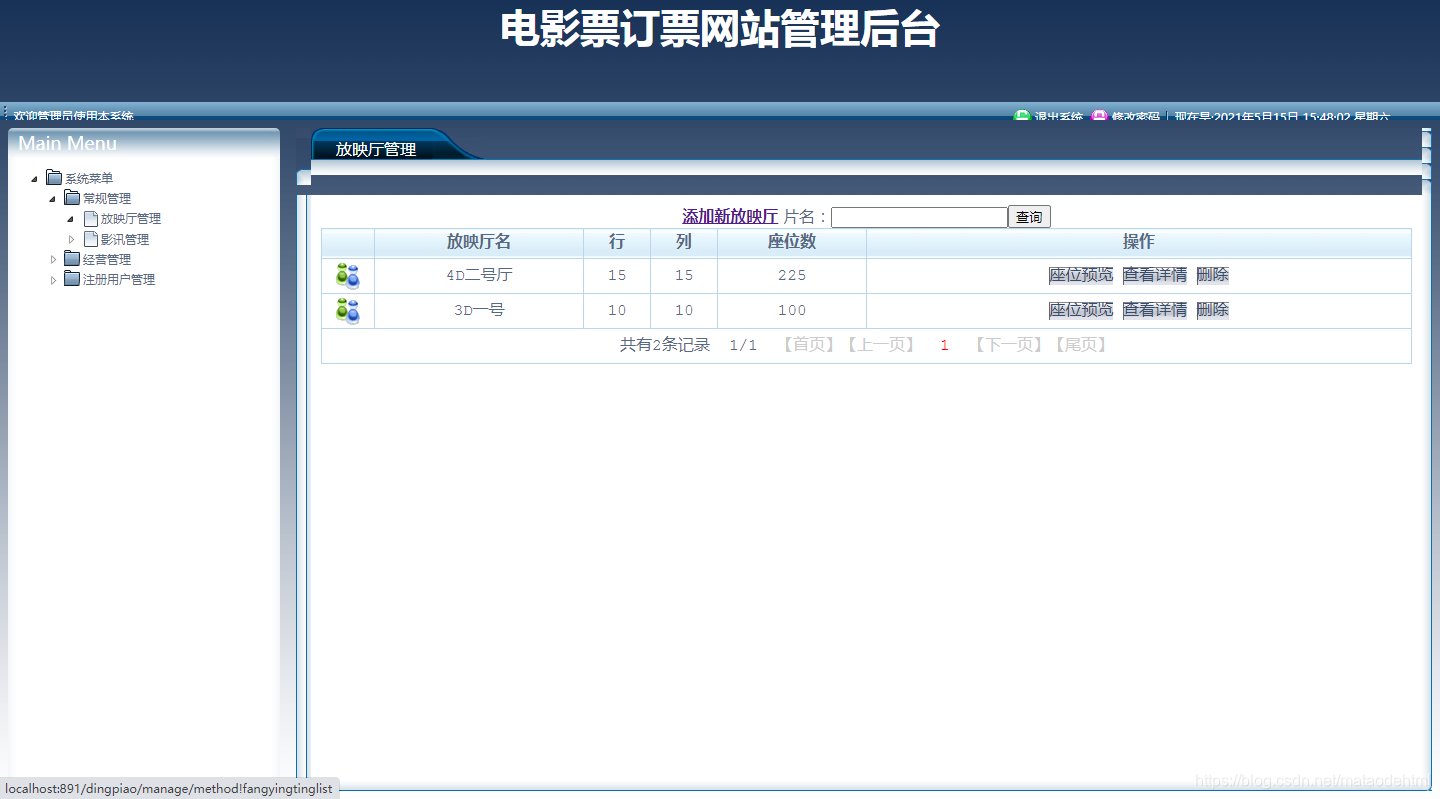Click the 退出系统 link
1440x799 pixels.
pos(1058,117)
